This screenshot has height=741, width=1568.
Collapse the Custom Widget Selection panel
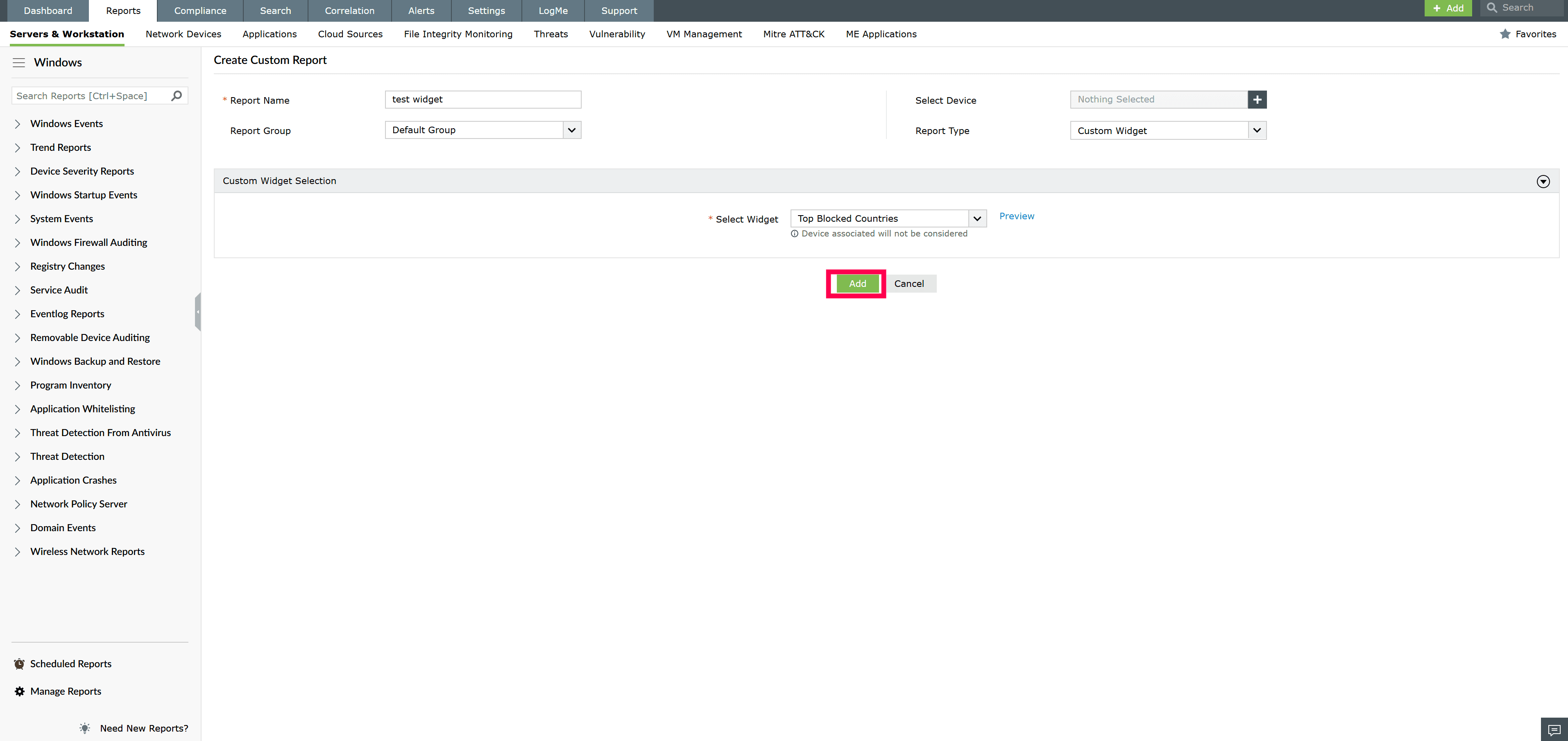(1543, 181)
